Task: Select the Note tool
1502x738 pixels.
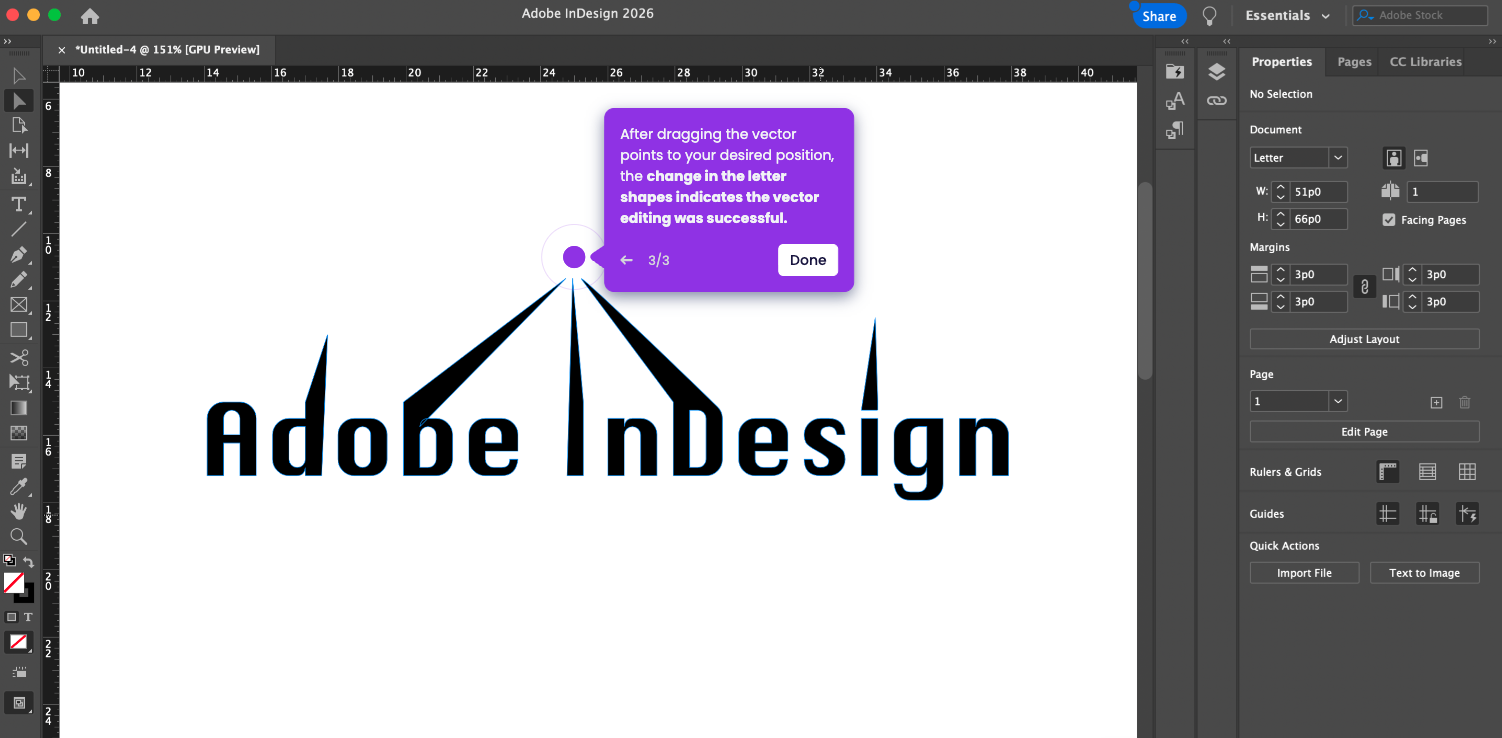Action: (18, 461)
